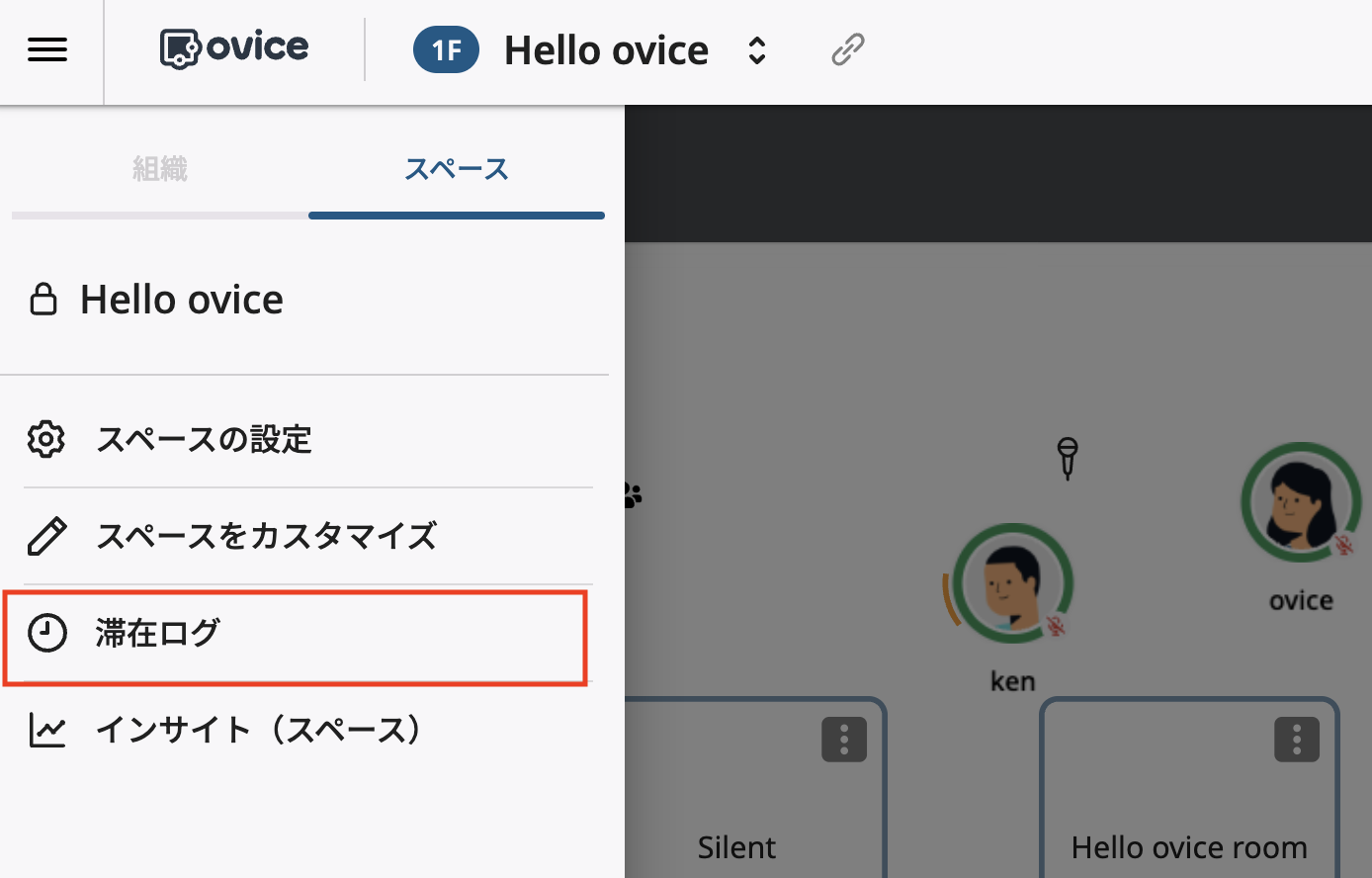Select the pencil icon for スペースをカスタマイズ

[x=45, y=536]
